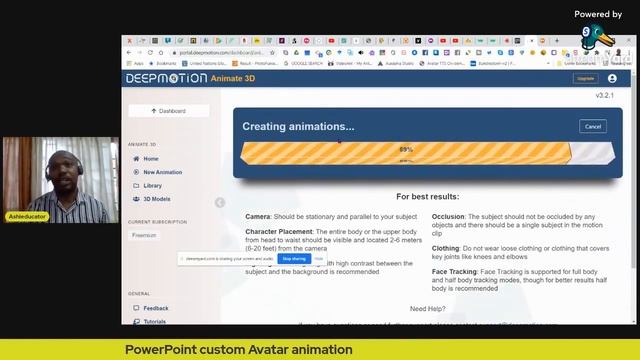Click the browser forward arrow

140,53
